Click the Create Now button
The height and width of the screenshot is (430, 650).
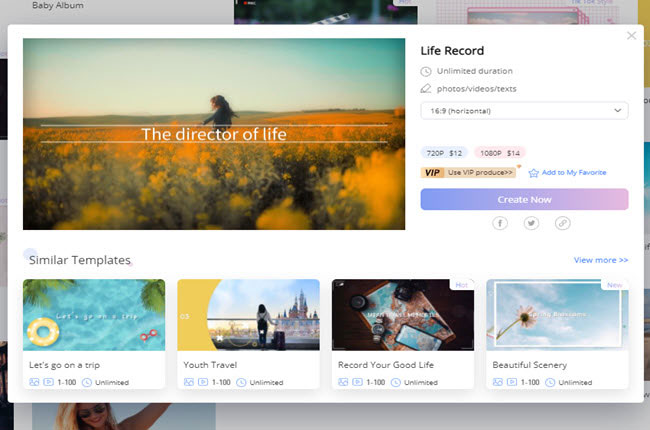524,199
